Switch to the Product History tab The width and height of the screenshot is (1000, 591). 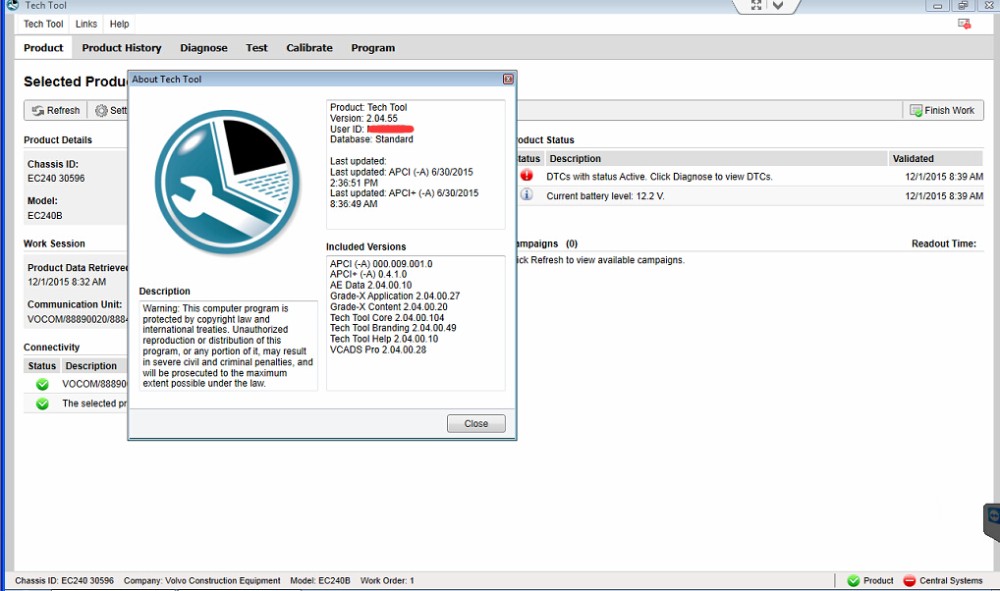pos(121,48)
